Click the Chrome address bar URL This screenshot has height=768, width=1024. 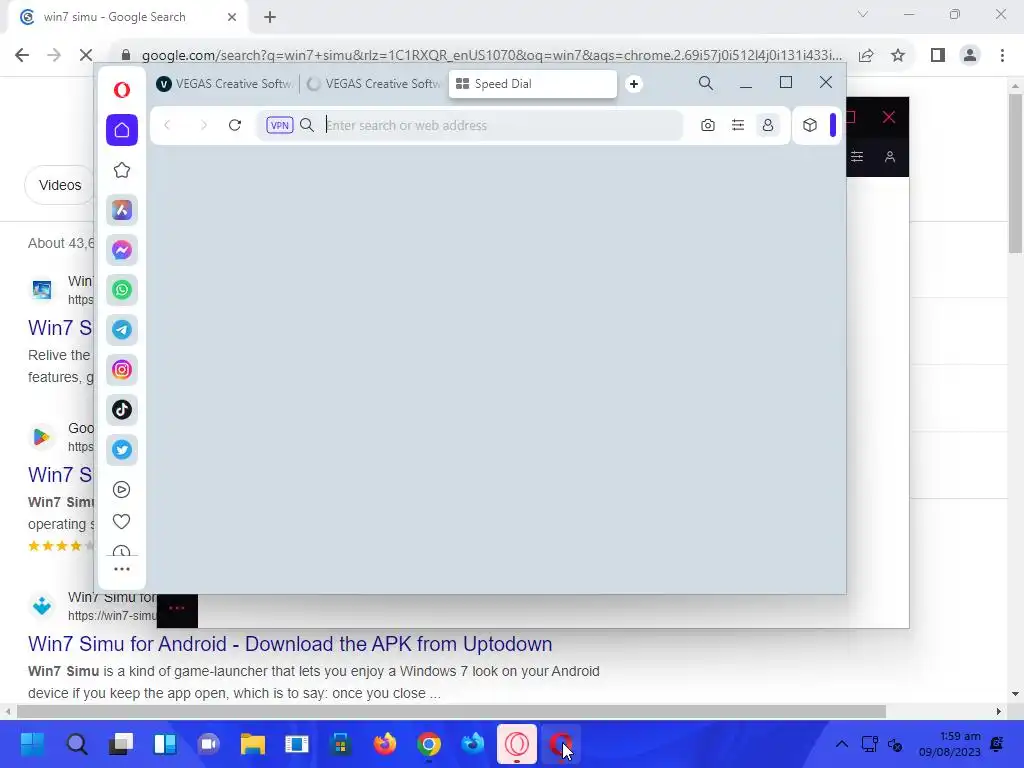point(491,55)
